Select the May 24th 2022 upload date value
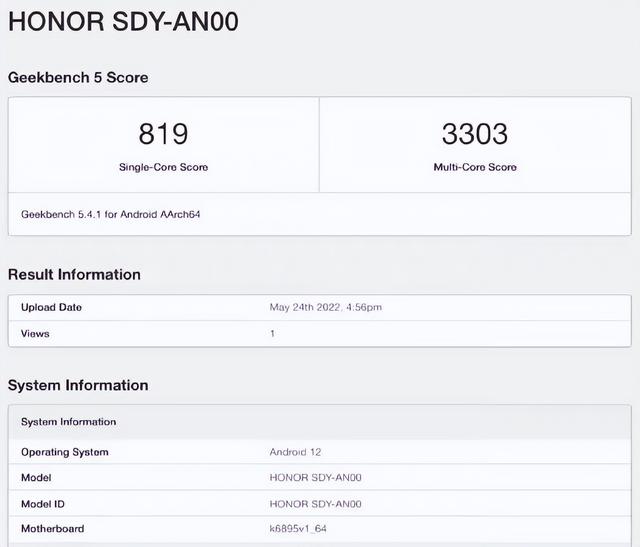 (325, 307)
